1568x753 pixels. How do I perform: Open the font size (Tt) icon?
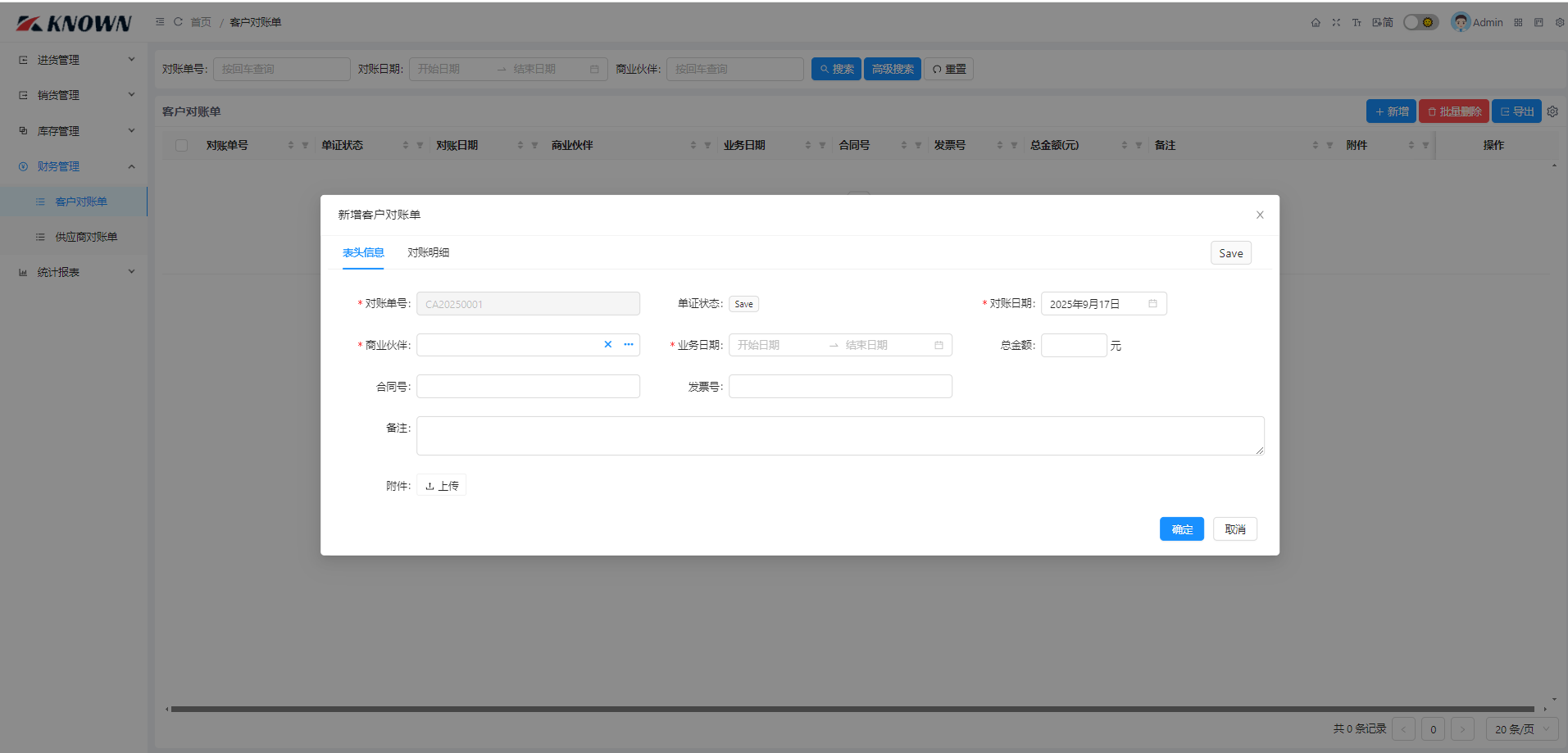tap(1357, 23)
